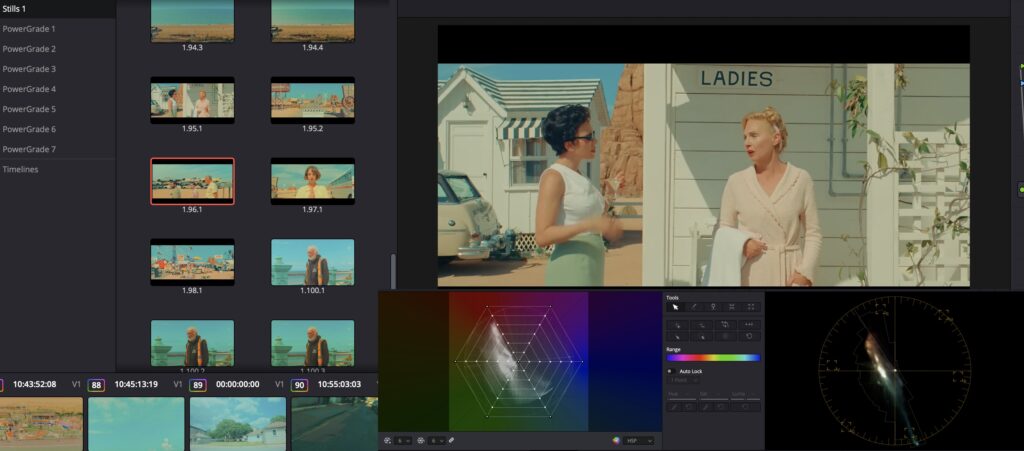The height and width of the screenshot is (451, 1024).
Task: Select still 1.96.1 in the gallery
Action: point(192,181)
